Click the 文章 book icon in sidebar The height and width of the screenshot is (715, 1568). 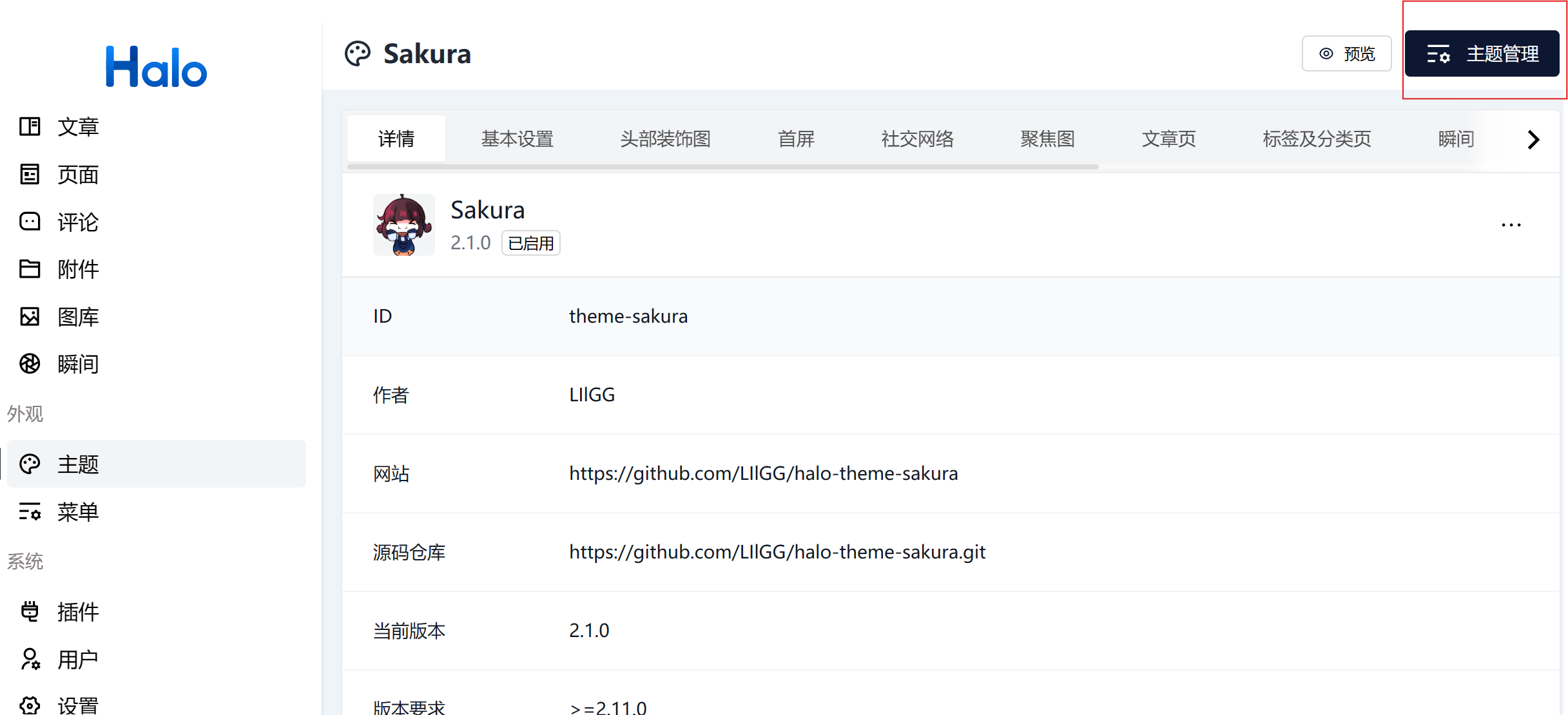(30, 126)
